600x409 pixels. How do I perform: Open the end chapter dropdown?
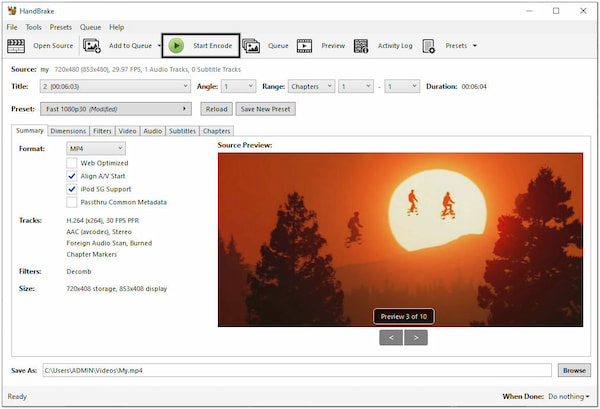(x=402, y=86)
